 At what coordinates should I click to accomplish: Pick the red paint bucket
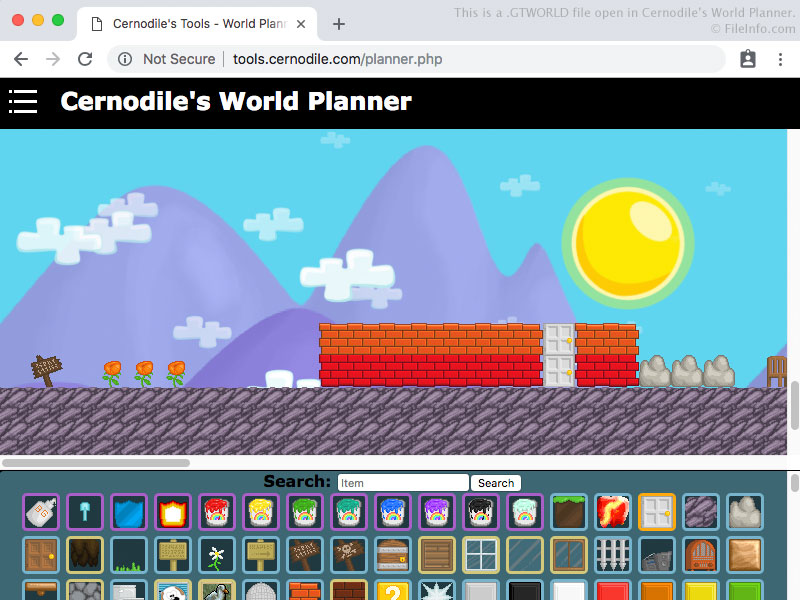(217, 512)
